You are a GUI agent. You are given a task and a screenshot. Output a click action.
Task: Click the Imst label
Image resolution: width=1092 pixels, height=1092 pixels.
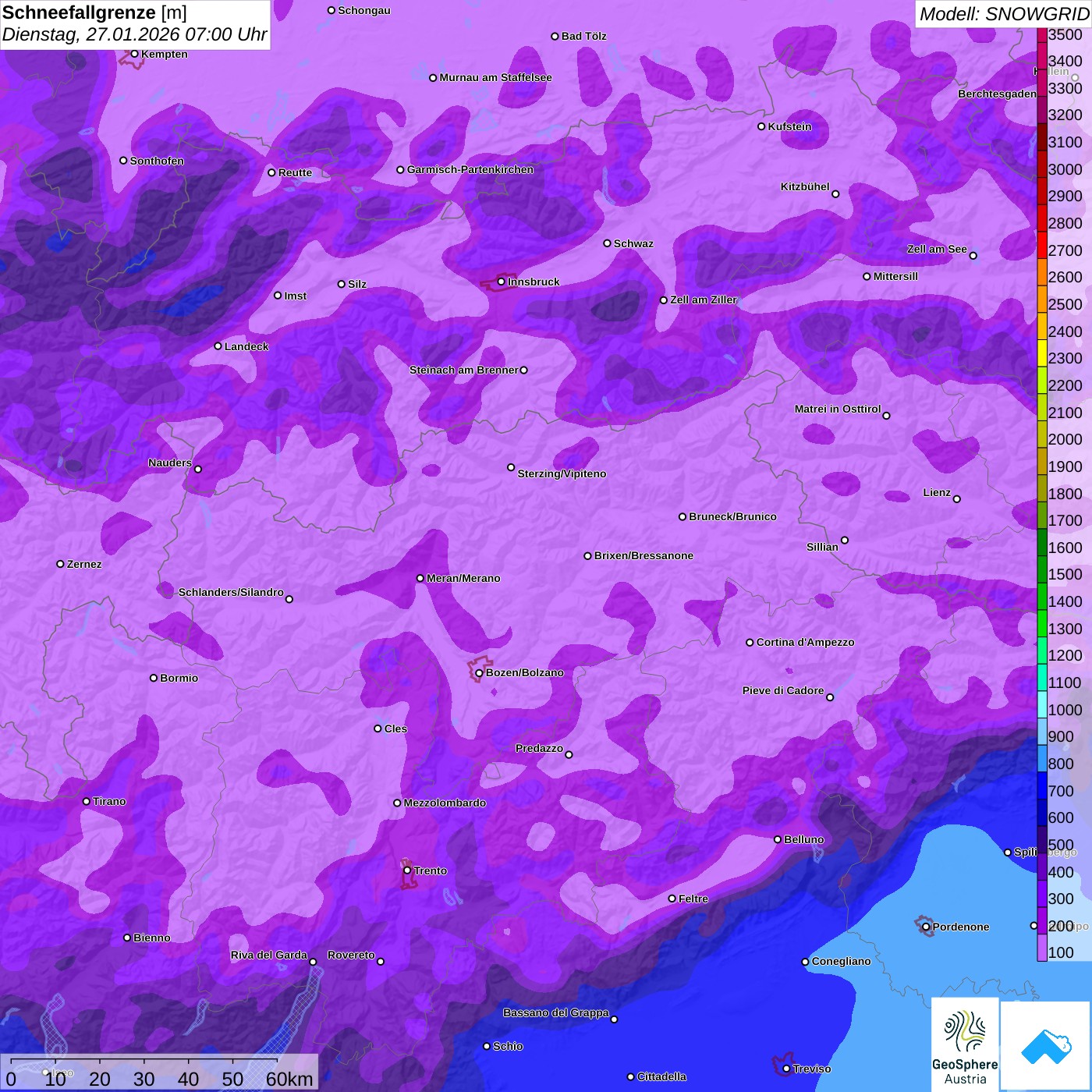click(295, 296)
